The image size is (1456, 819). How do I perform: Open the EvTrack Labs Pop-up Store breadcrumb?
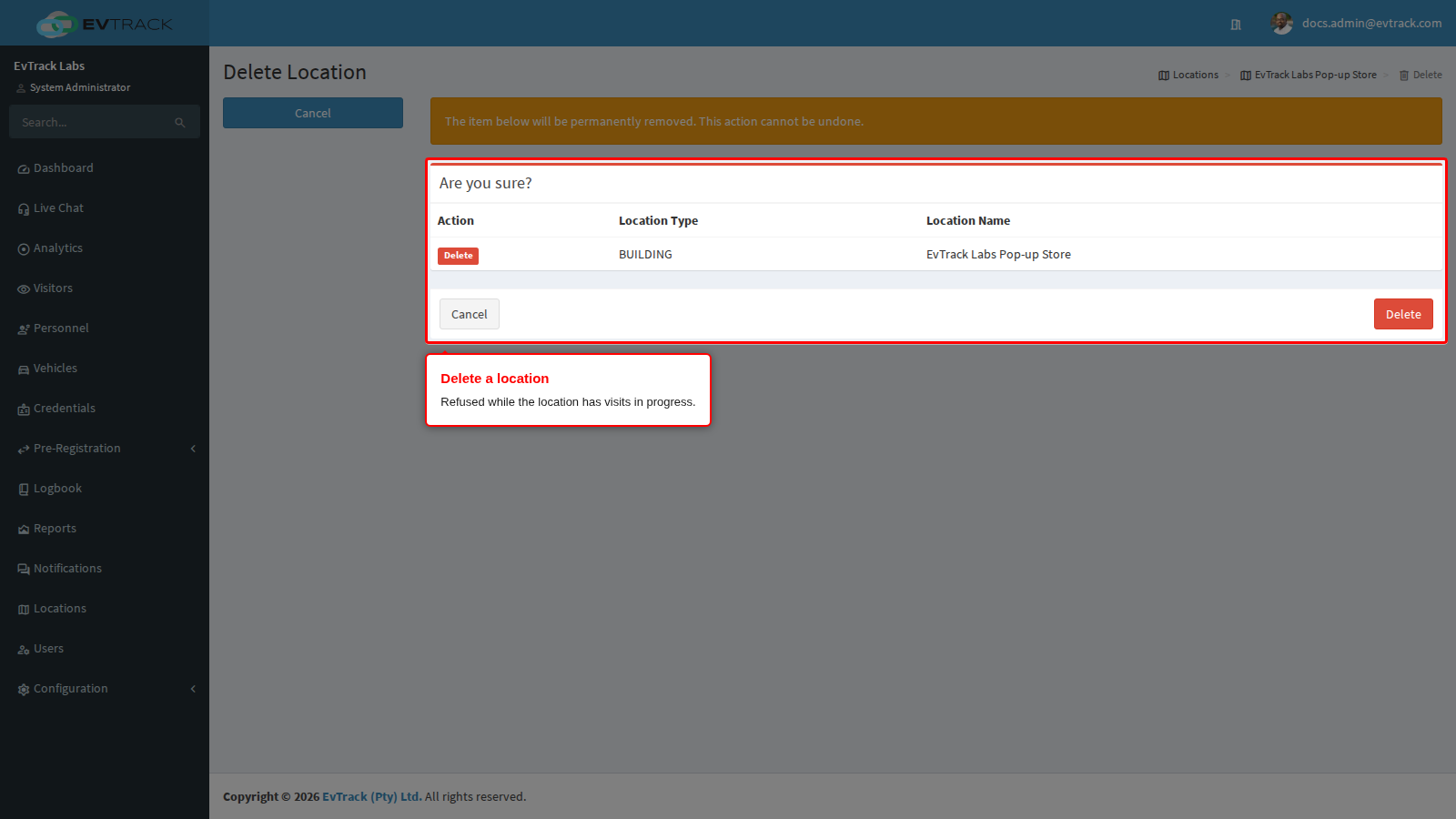tap(1309, 75)
